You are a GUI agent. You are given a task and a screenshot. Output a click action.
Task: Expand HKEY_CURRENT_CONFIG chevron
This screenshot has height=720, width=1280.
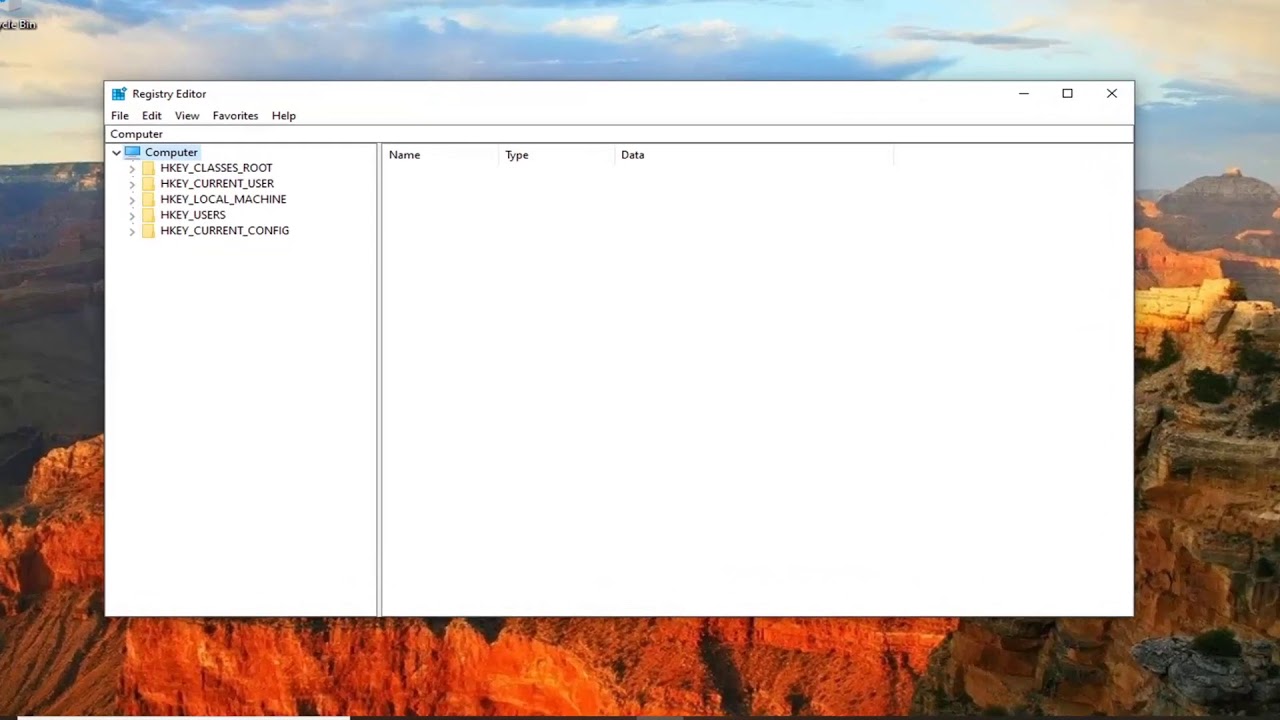[132, 231]
